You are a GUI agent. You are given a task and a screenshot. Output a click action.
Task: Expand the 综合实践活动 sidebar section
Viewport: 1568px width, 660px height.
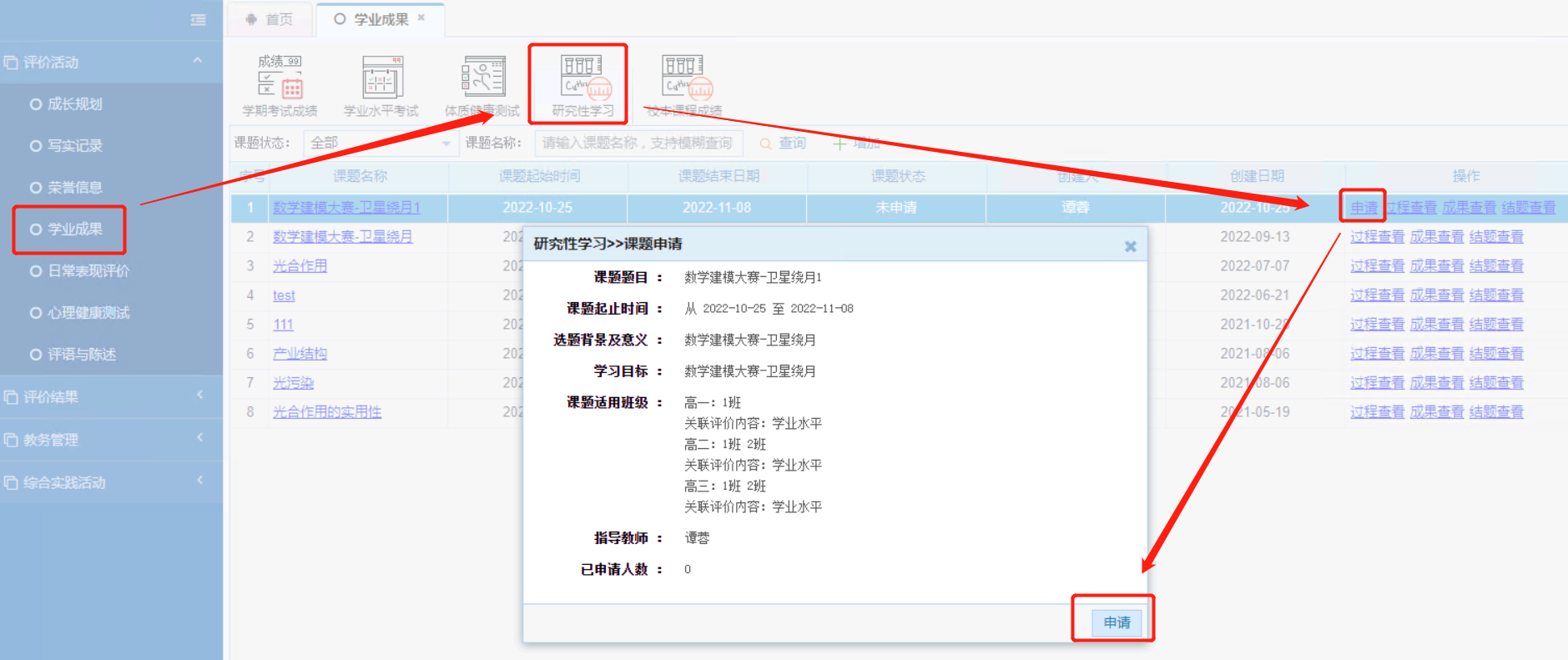tap(199, 480)
